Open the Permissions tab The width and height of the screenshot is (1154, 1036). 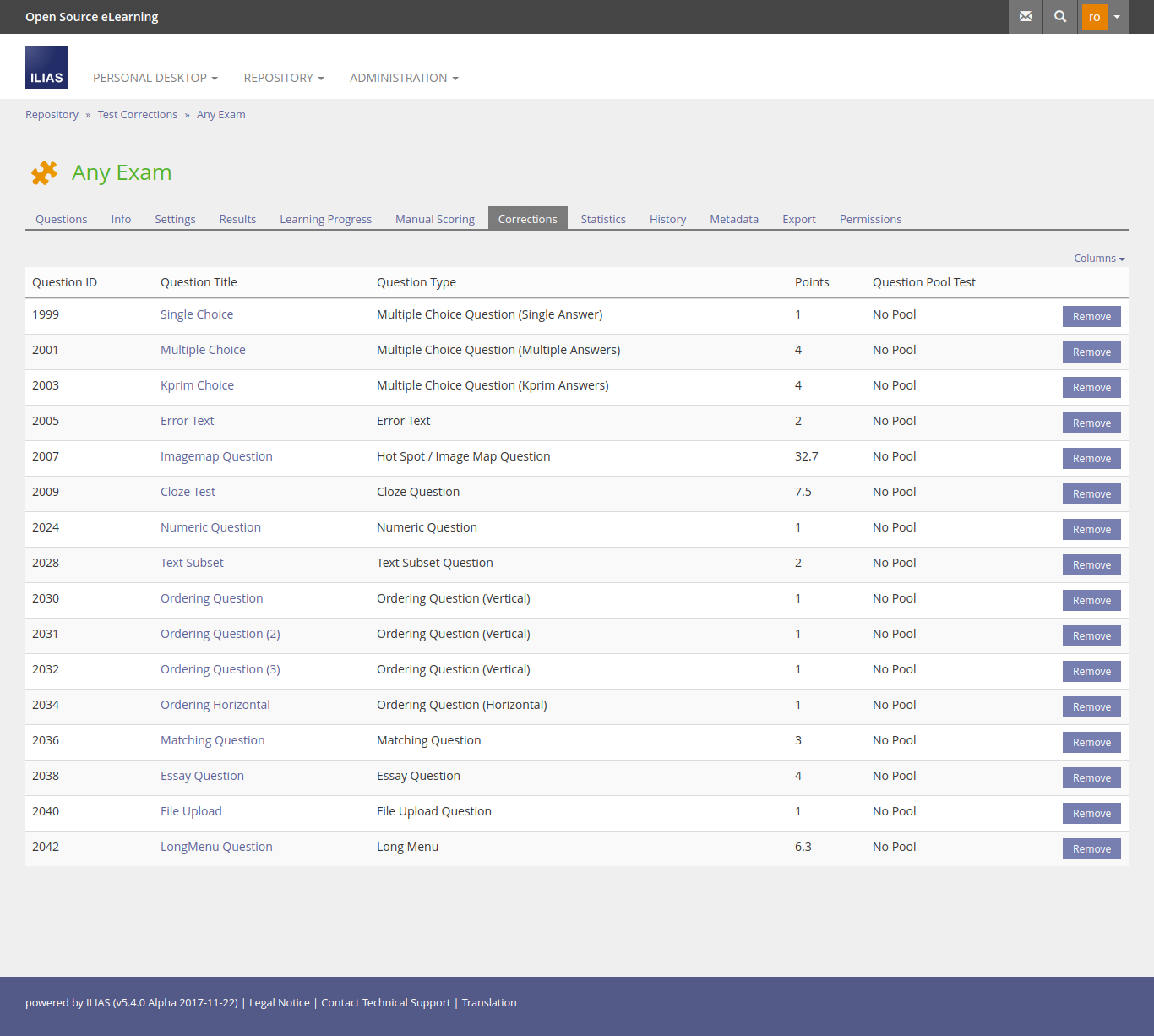(870, 219)
